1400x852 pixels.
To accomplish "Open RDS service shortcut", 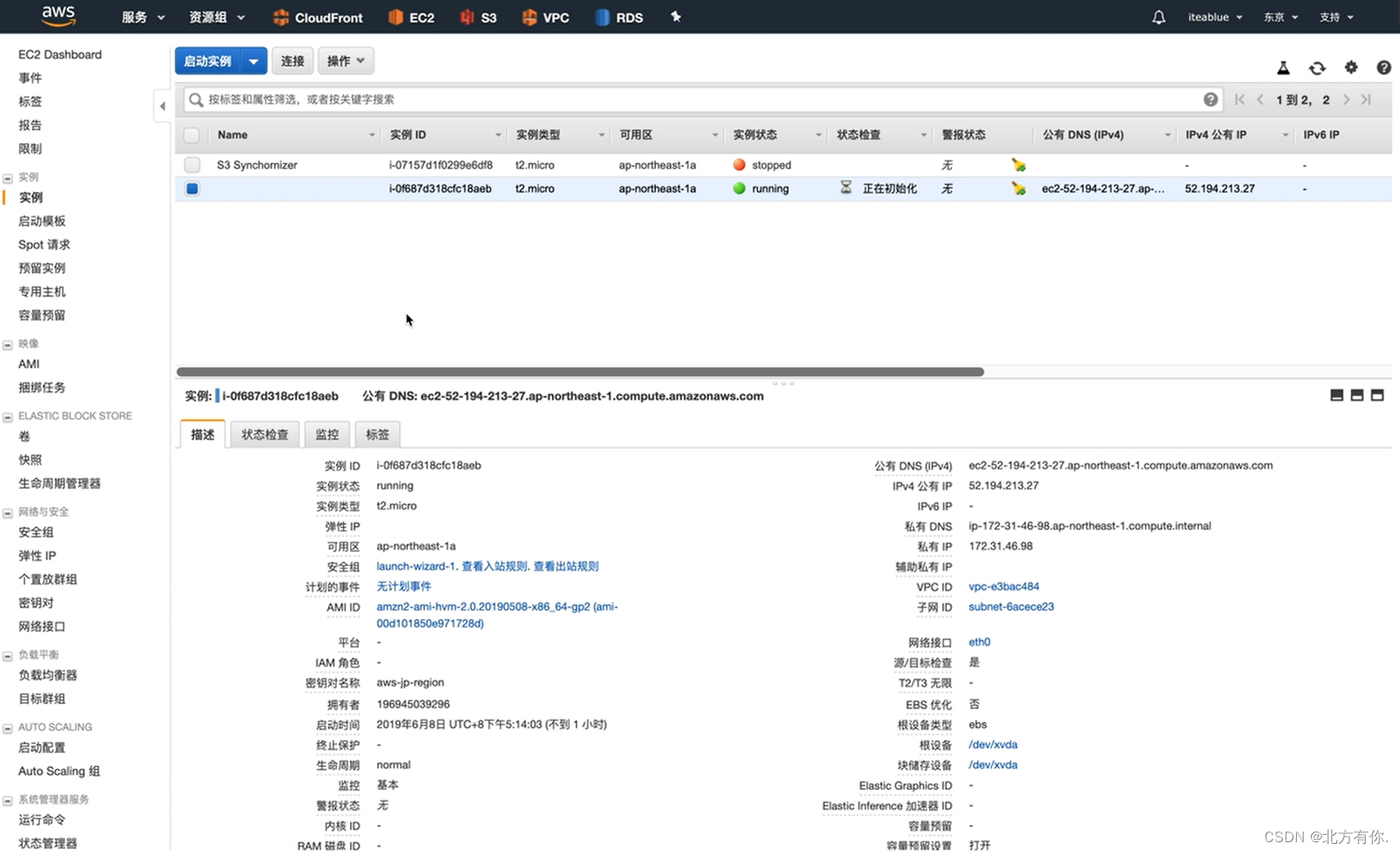I will (x=619, y=17).
